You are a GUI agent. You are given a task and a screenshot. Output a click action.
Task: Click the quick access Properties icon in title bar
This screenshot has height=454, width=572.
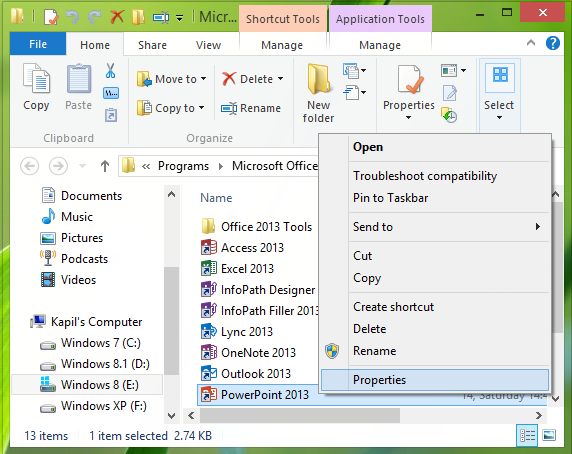51,17
